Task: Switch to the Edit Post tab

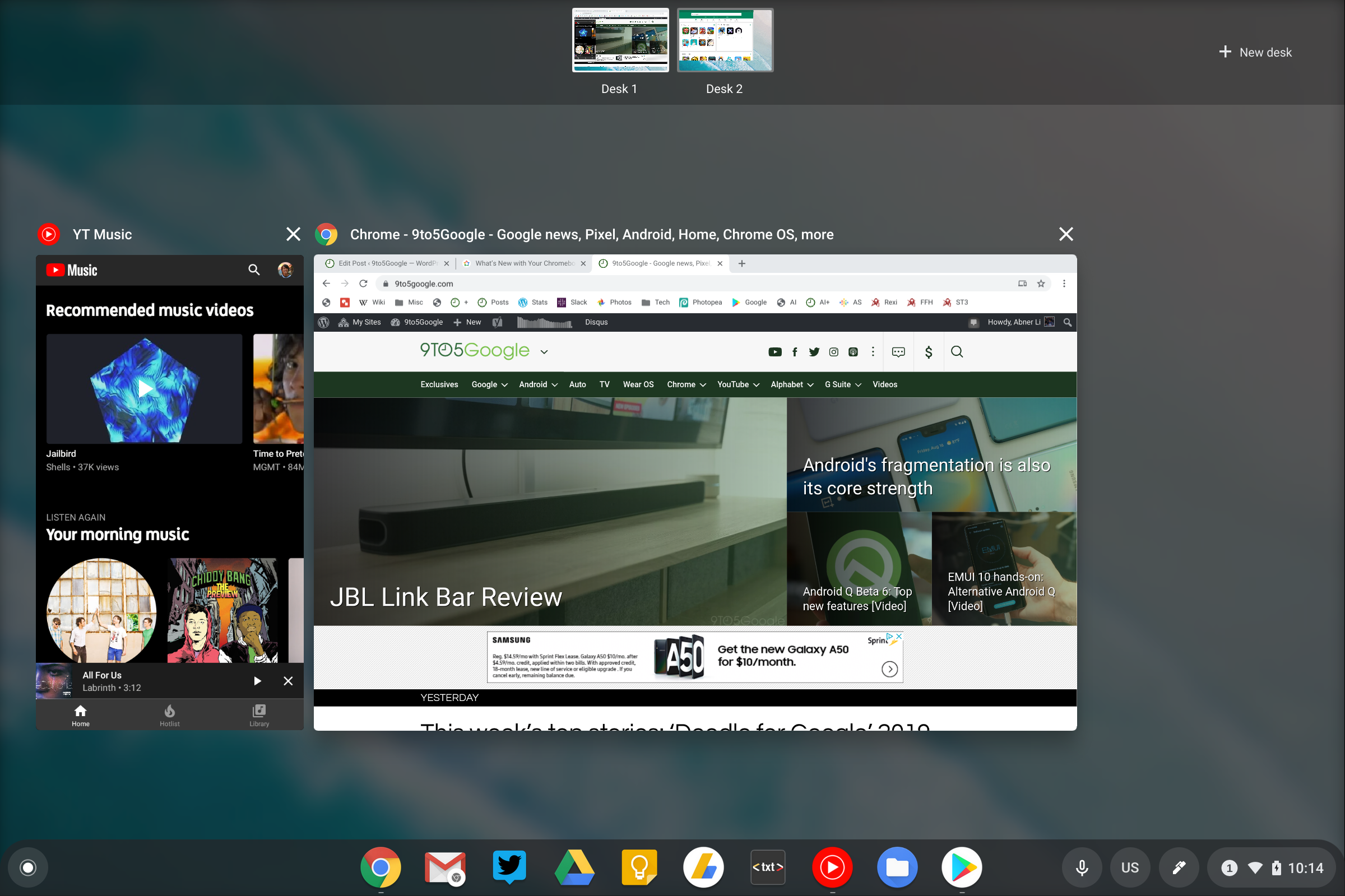Action: (x=386, y=263)
